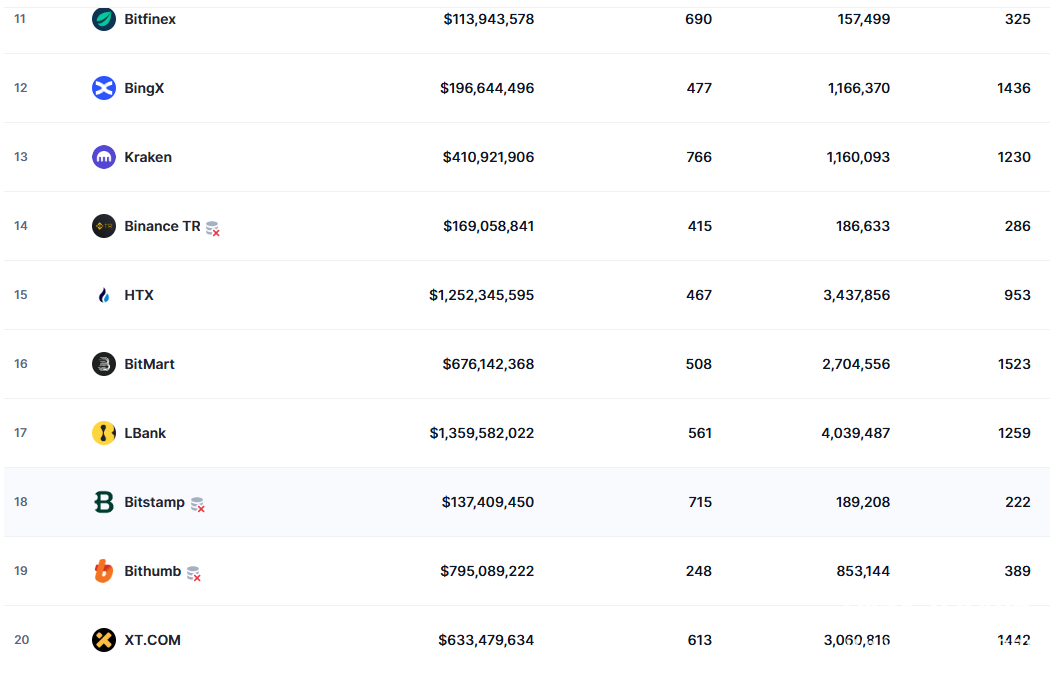Click the icon beside Bithumb name
The height and width of the screenshot is (674, 1050).
193,573
